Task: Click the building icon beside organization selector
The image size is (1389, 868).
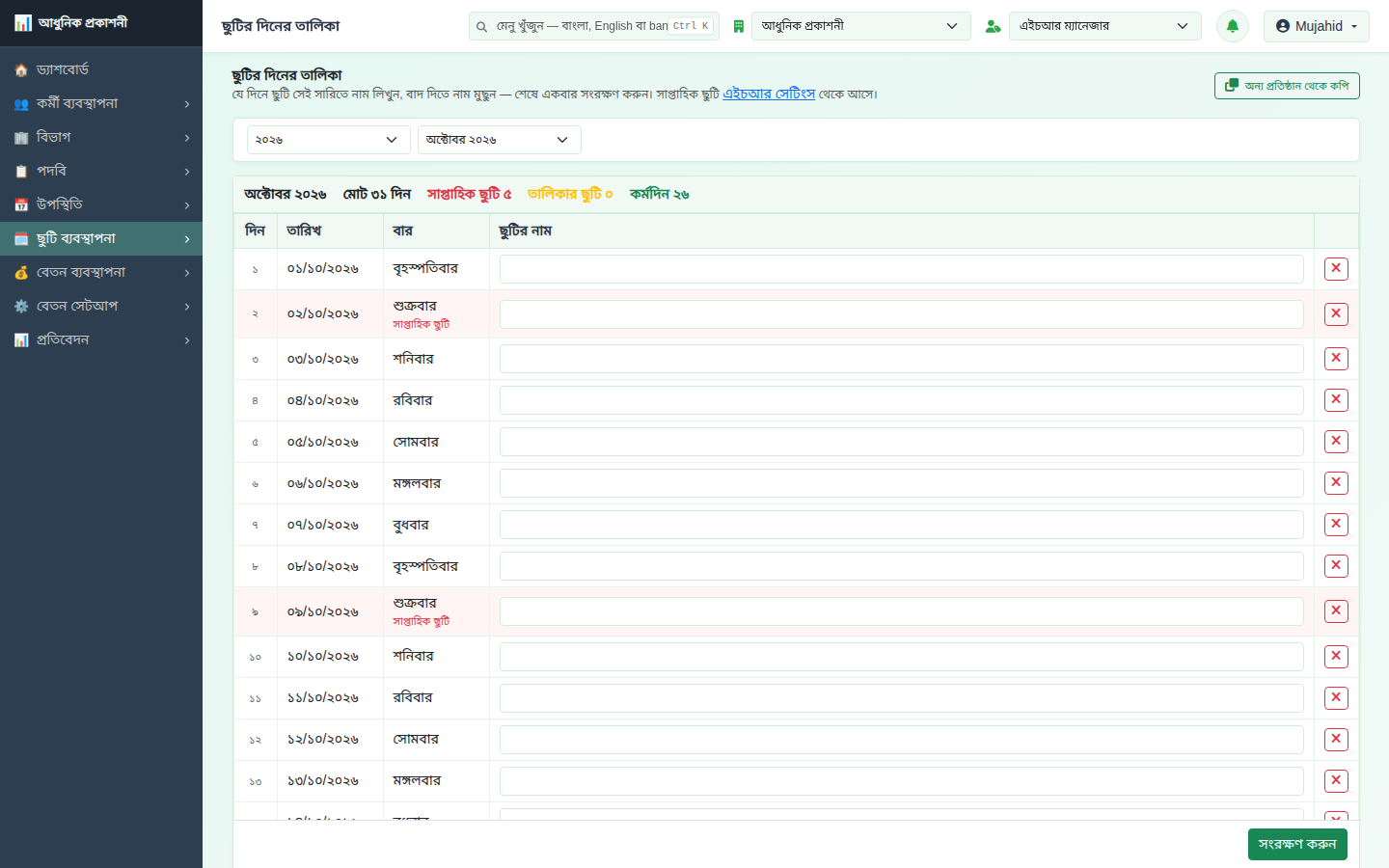Action: coord(738,26)
